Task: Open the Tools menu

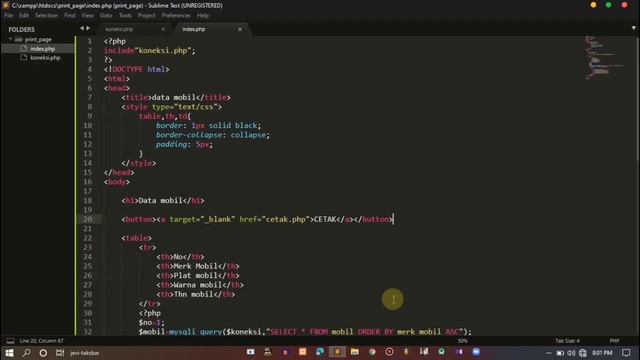Action: click(x=125, y=16)
